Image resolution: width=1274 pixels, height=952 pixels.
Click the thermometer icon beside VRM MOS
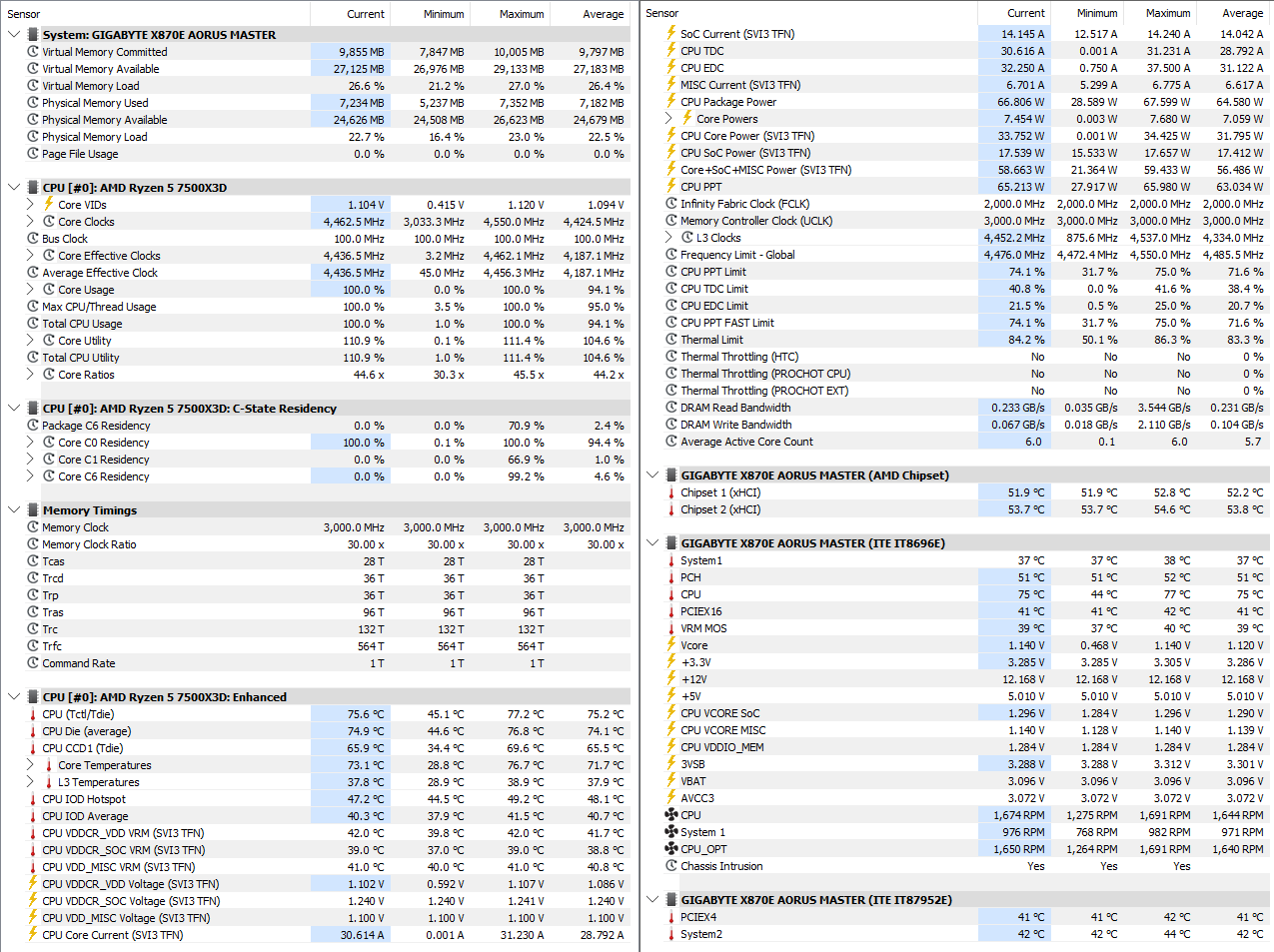[671, 628]
